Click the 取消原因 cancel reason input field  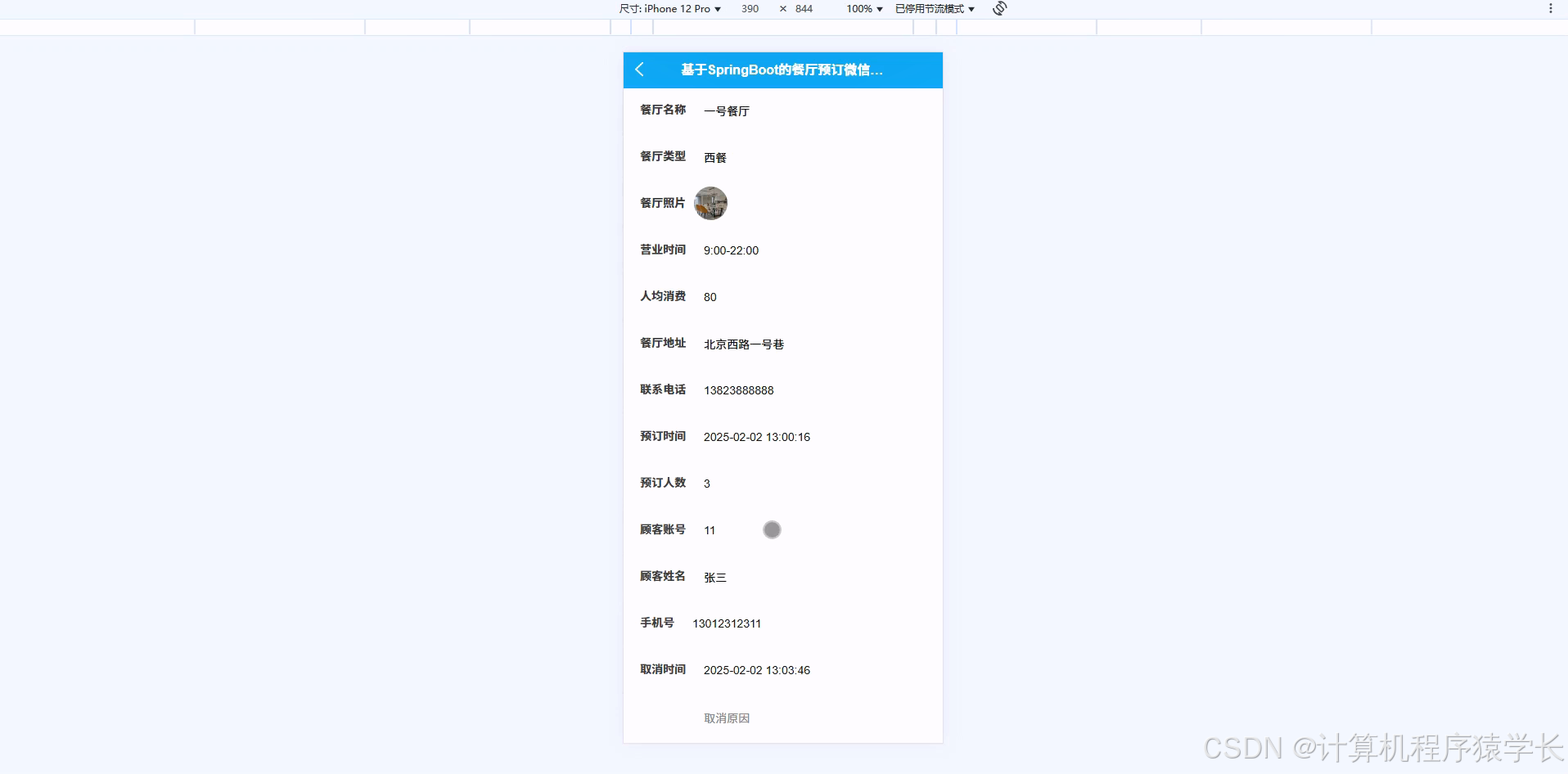point(727,718)
